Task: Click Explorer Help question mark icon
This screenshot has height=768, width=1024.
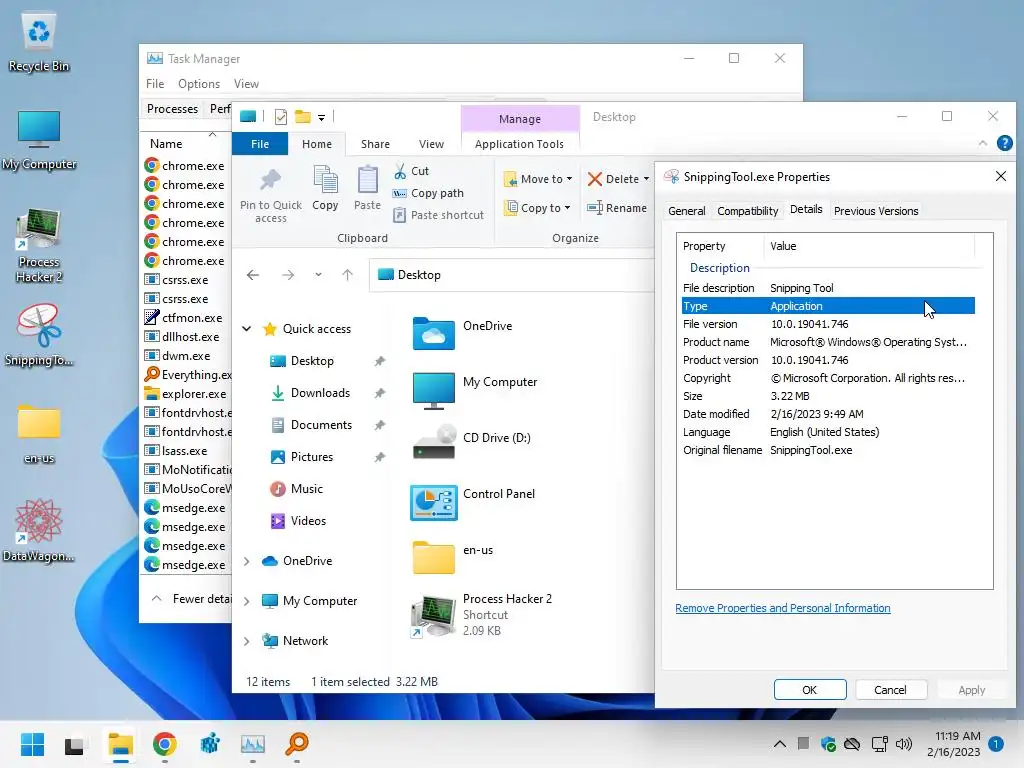Action: [1004, 143]
